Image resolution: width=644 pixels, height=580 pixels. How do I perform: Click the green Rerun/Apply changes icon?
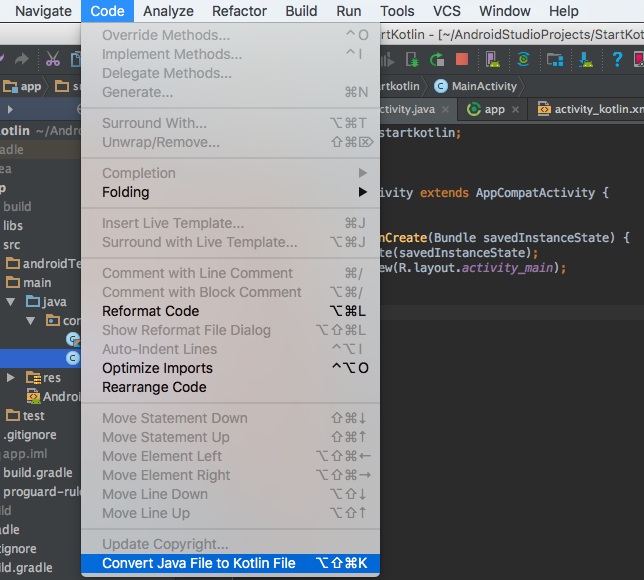pos(437,60)
